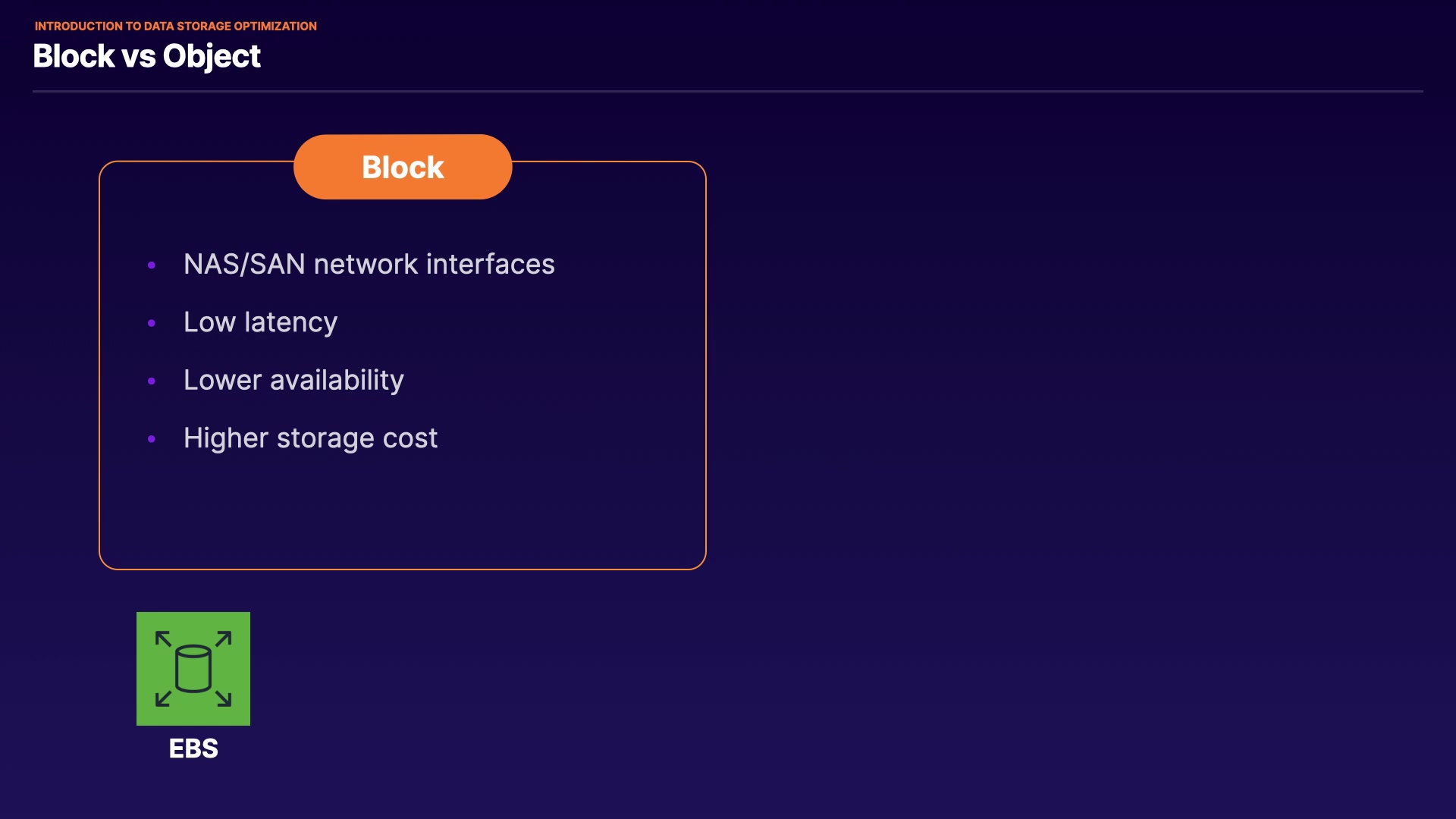This screenshot has height=819, width=1456.
Task: Select the "NAS/SAN network interfaces" bullet text
Action: click(x=369, y=264)
